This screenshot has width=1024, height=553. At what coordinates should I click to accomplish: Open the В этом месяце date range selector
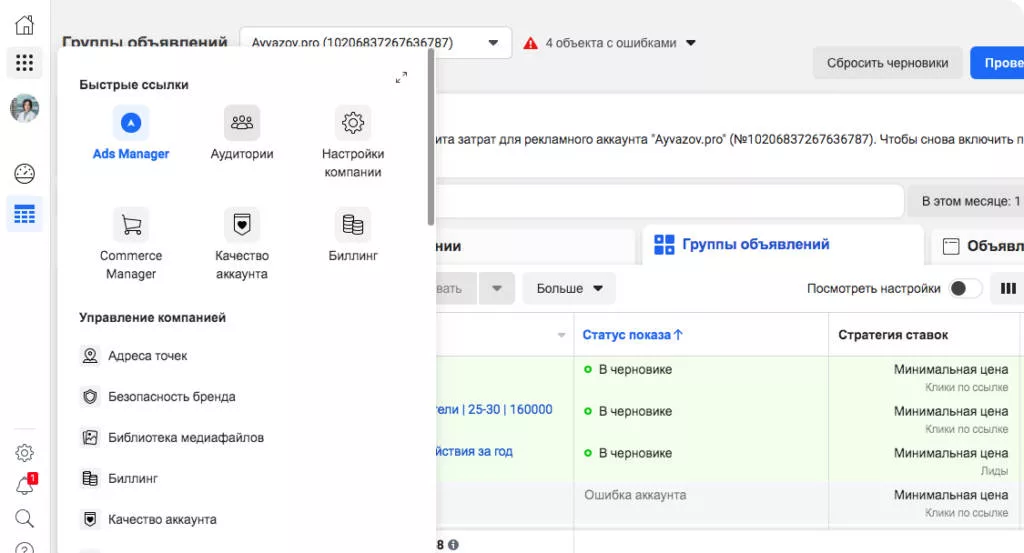[966, 201]
